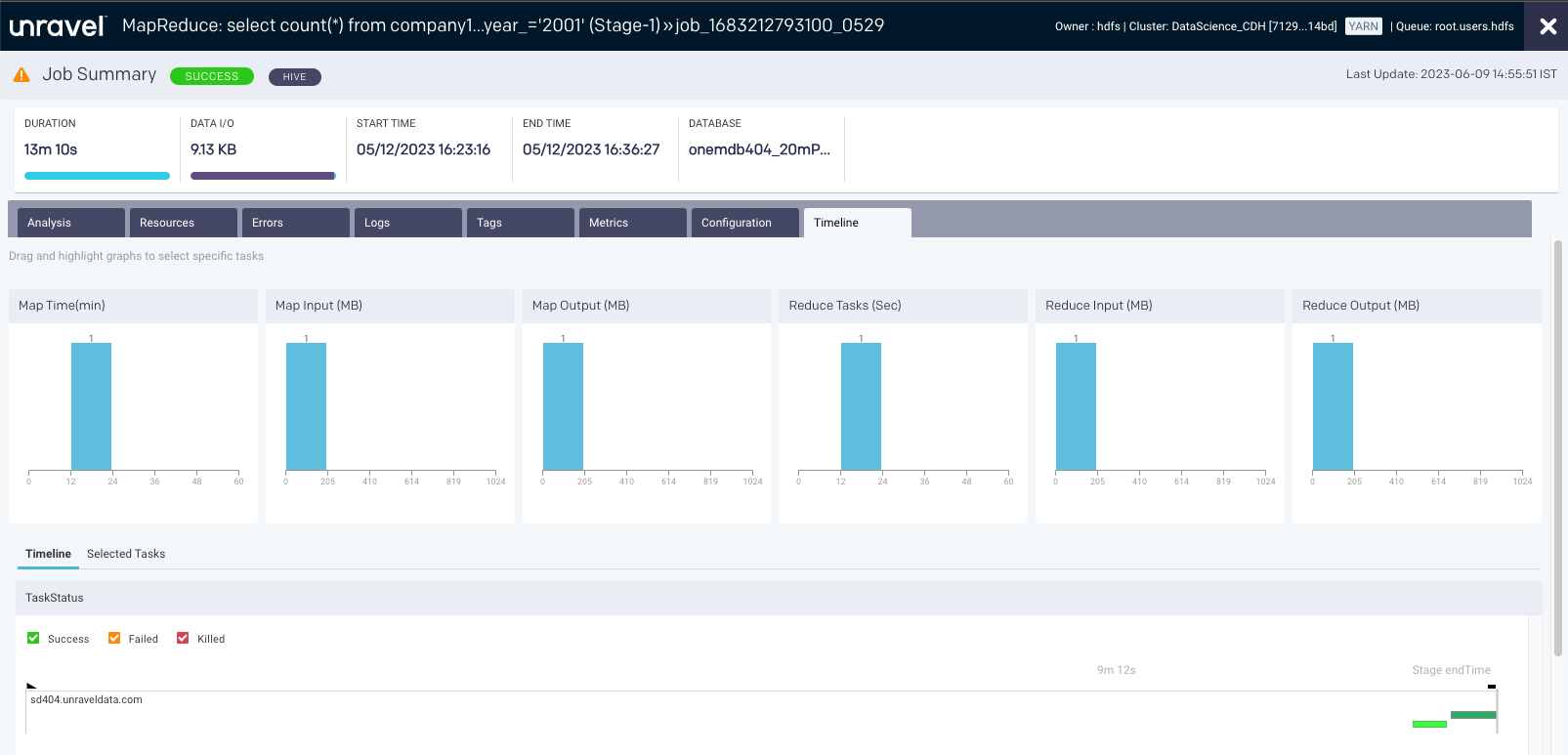1568x755 pixels.
Task: Open the Tags tab
Action: click(521, 223)
